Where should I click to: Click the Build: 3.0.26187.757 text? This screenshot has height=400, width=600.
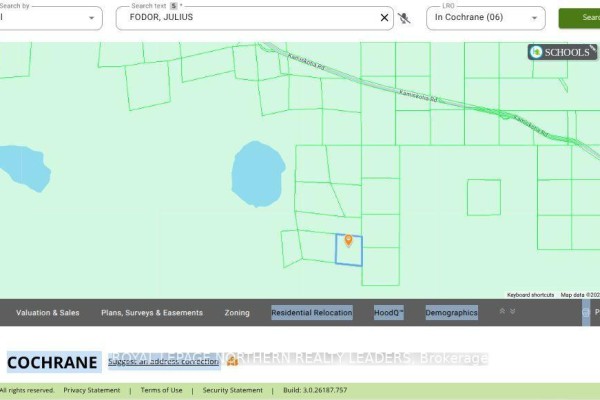point(315,390)
